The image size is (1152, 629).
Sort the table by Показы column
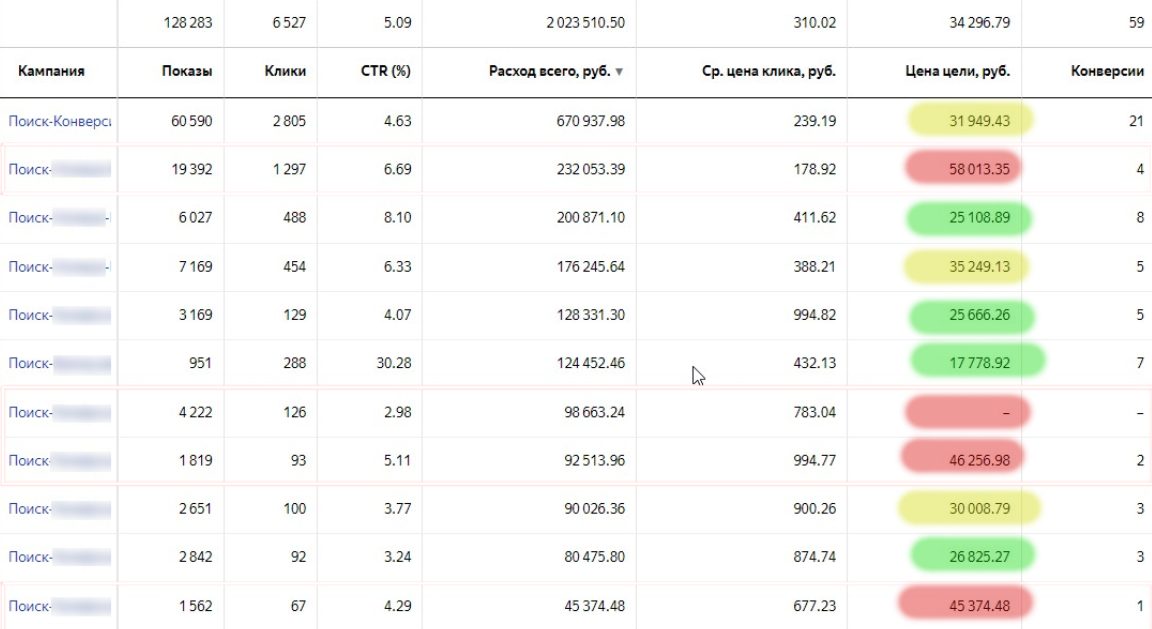tap(186, 71)
